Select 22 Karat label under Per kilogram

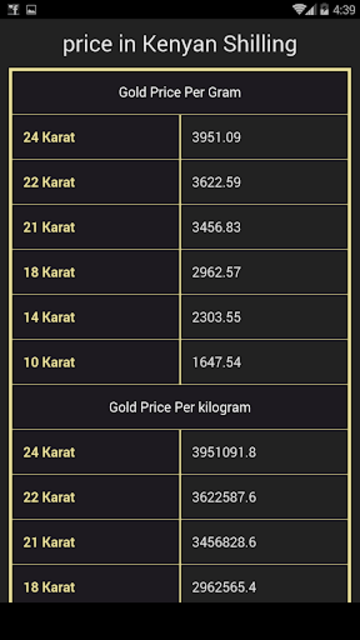(49, 498)
